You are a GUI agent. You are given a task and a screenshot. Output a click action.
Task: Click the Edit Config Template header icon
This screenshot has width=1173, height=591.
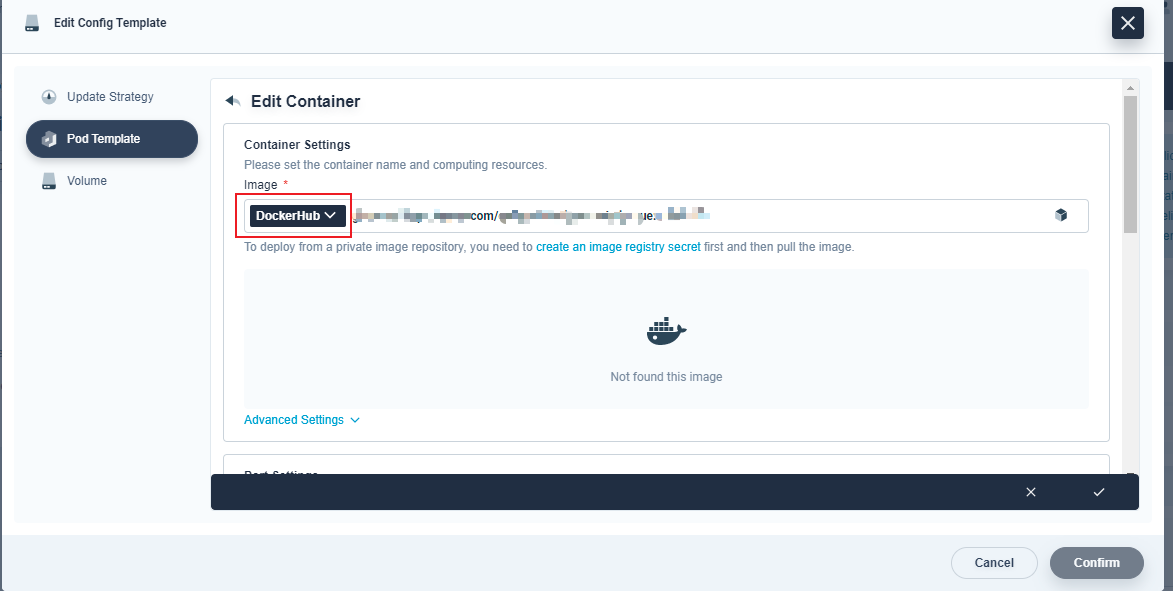[x=31, y=21]
